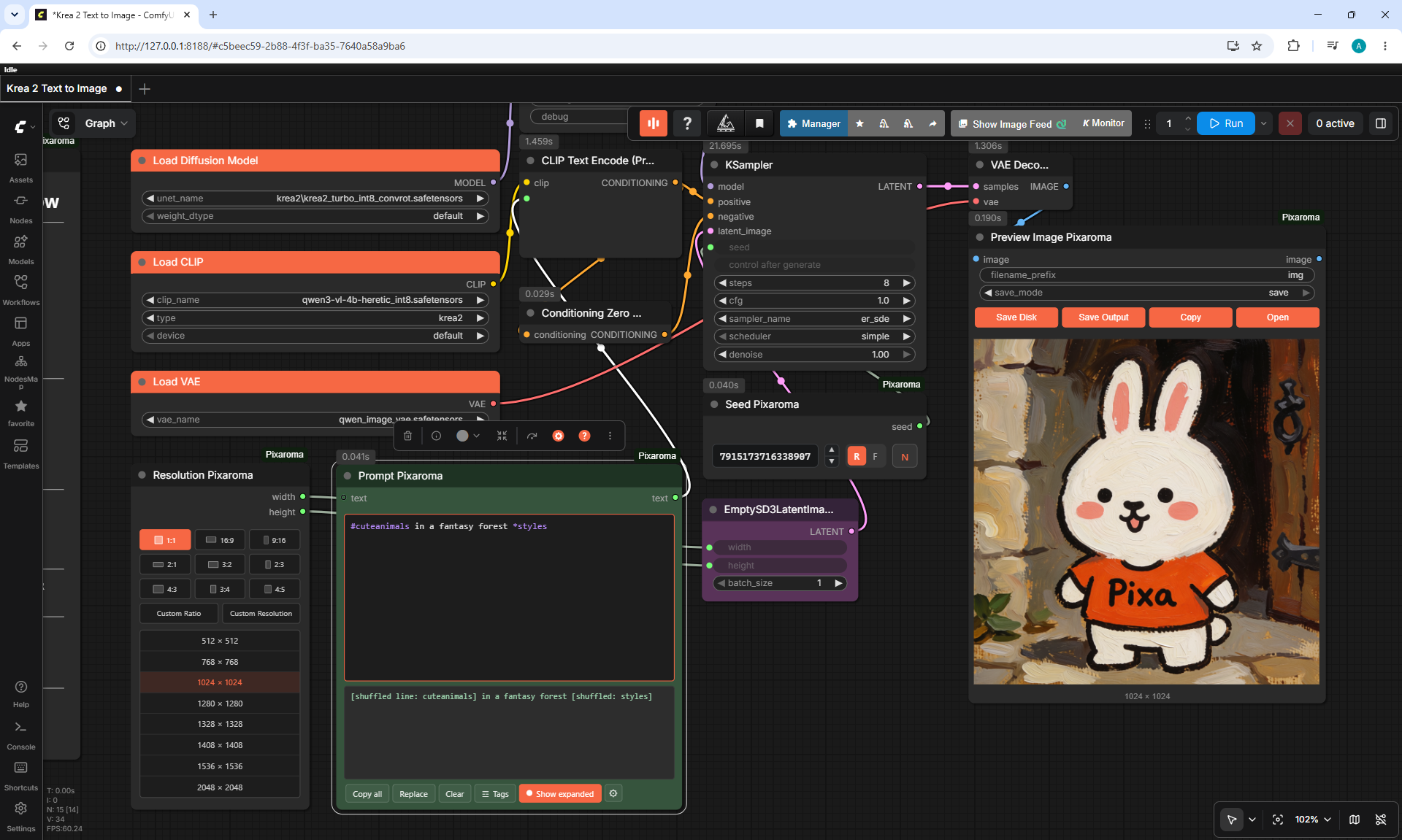Image resolution: width=1402 pixels, height=840 pixels.
Task: Toggle Show expanded in Prompt Pixaroma
Action: click(560, 793)
